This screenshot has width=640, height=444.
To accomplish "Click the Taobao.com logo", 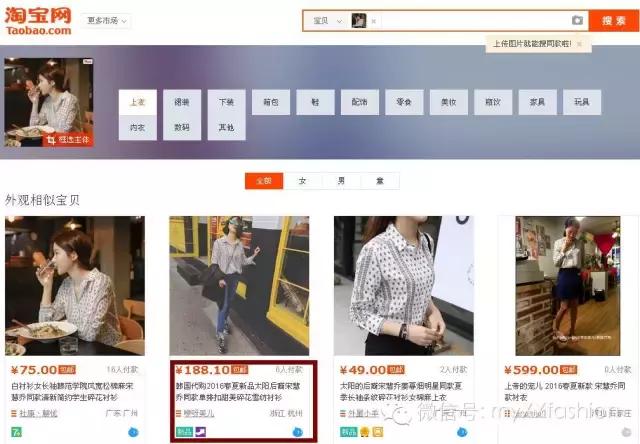I will [38, 20].
